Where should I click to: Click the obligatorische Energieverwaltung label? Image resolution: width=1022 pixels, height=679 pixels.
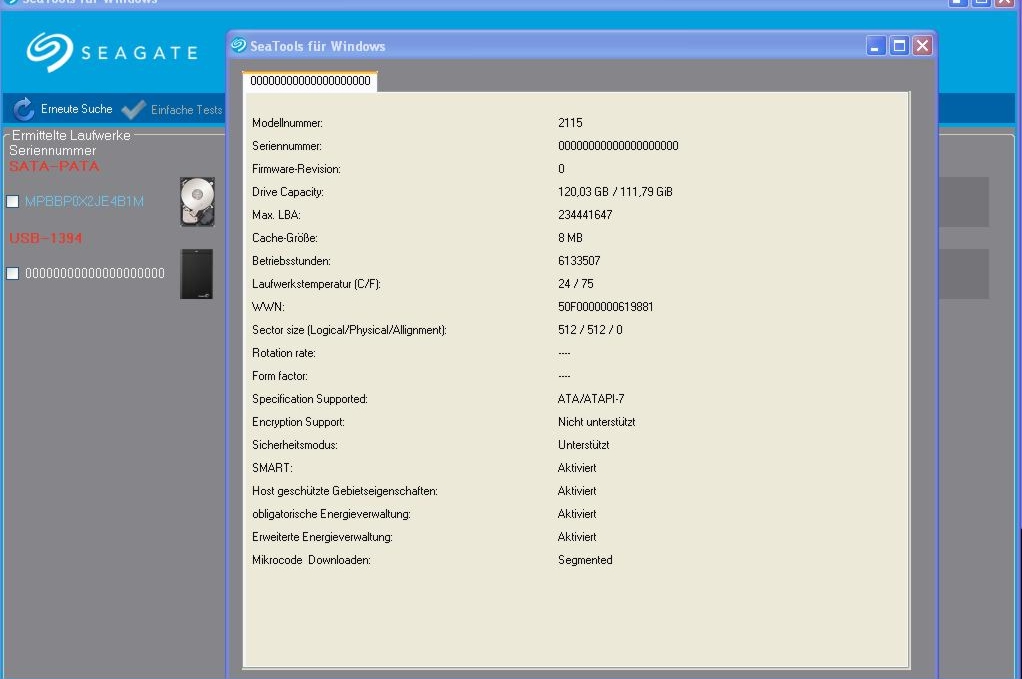point(332,514)
